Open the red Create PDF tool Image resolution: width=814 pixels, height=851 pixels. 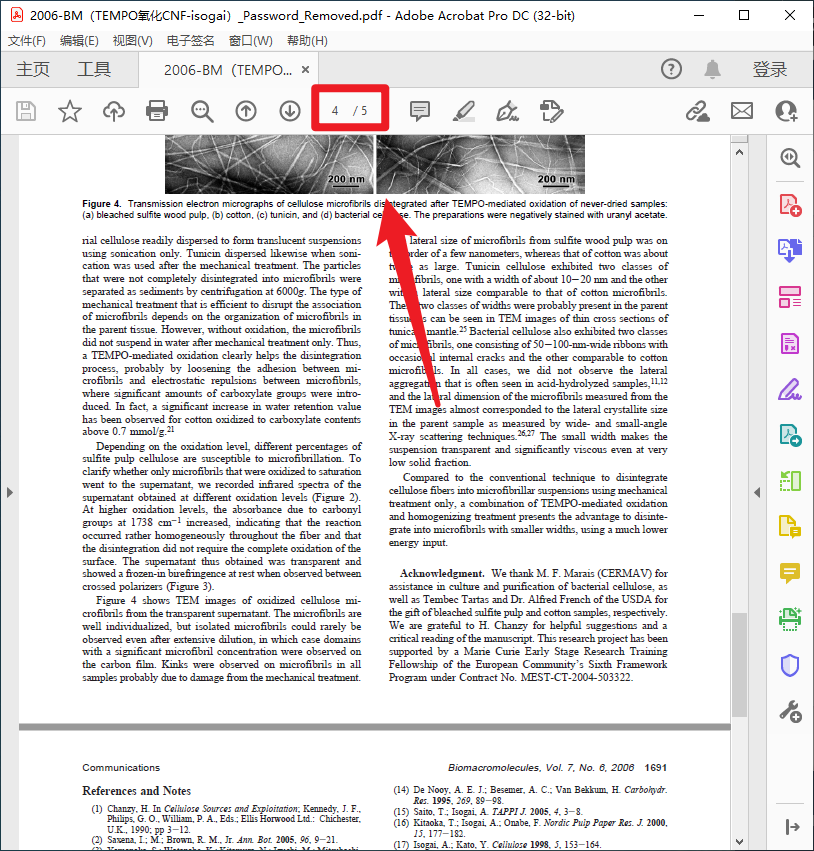(x=790, y=205)
